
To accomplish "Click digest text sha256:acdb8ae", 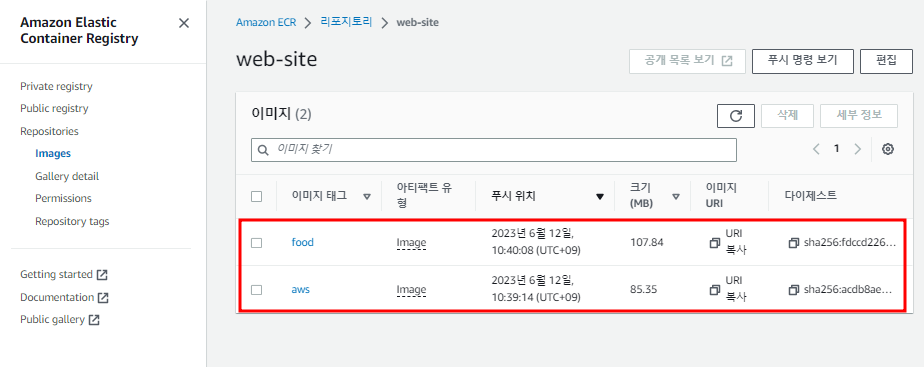I will click(848, 290).
